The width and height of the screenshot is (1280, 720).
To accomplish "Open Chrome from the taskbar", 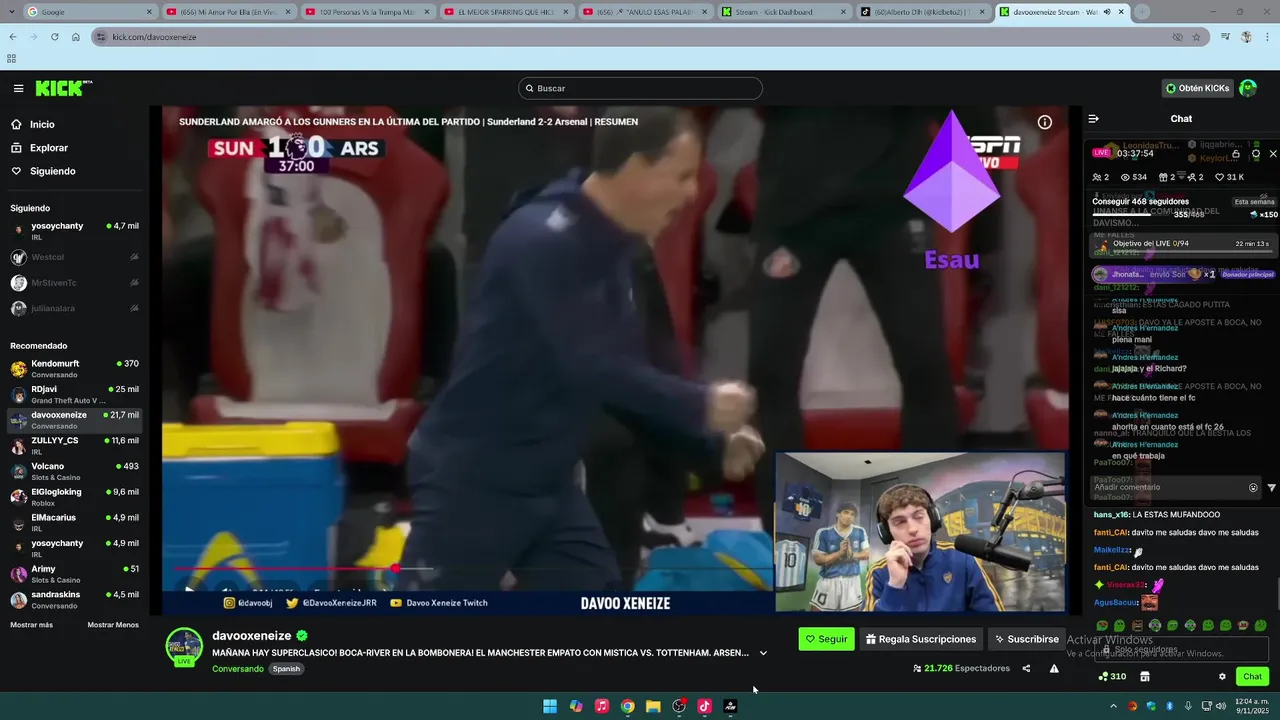I will (x=627, y=706).
